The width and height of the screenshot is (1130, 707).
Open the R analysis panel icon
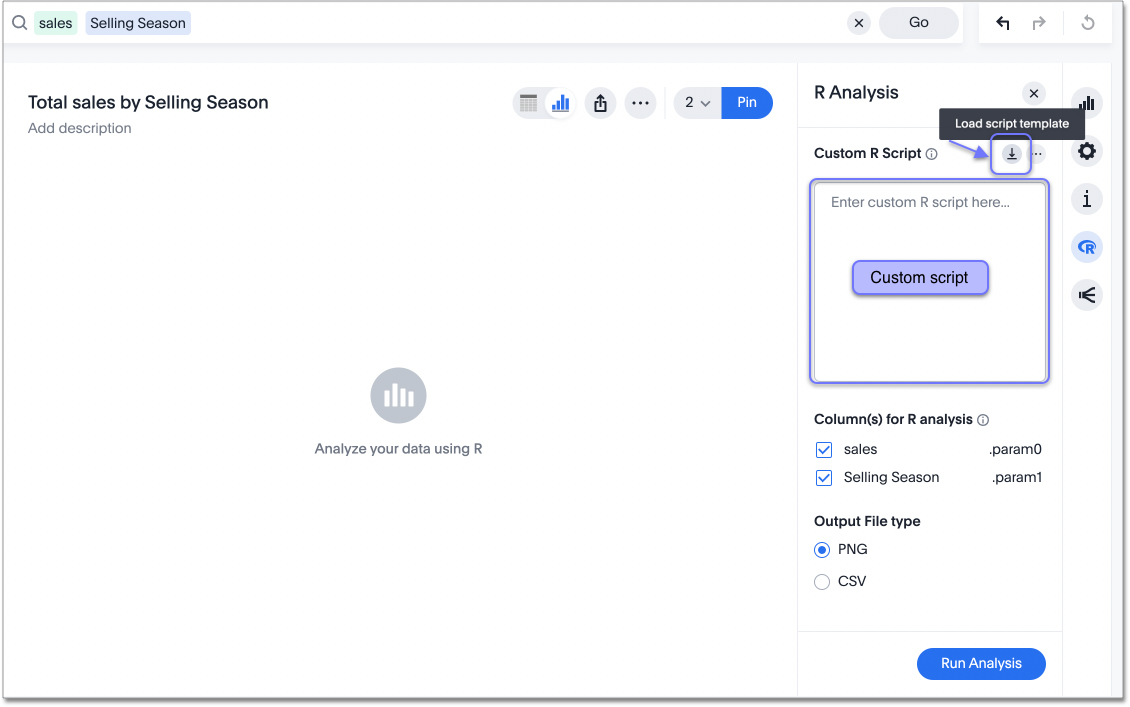[x=1087, y=247]
